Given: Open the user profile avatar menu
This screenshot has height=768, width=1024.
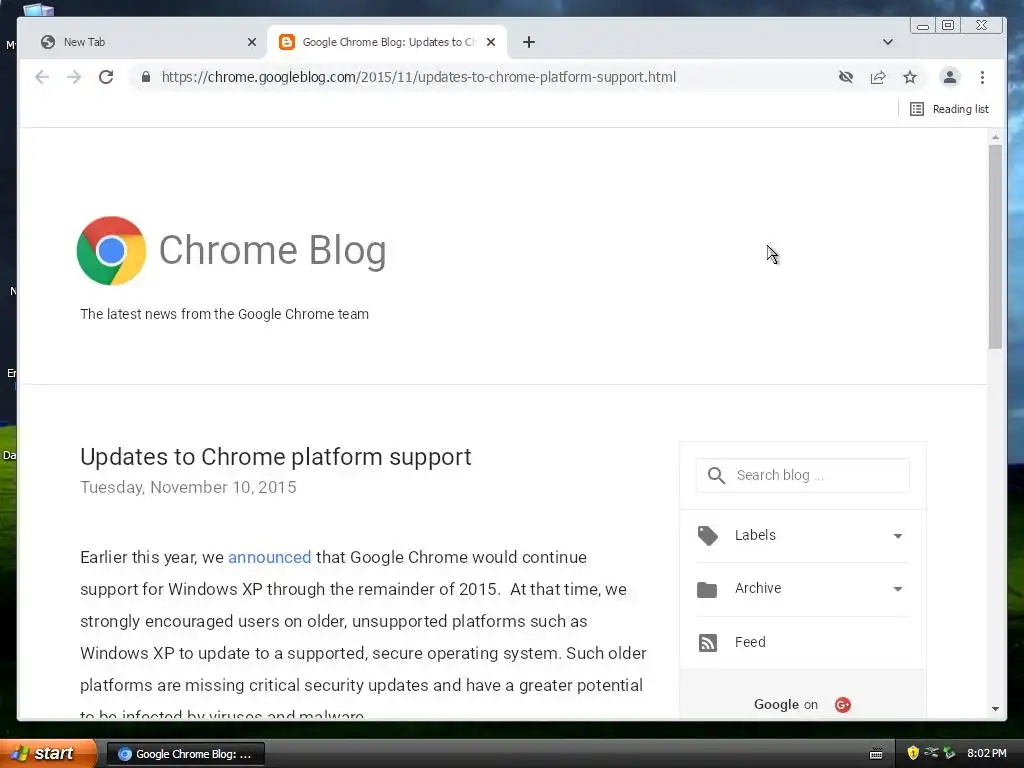Looking at the screenshot, I should tap(950, 77).
